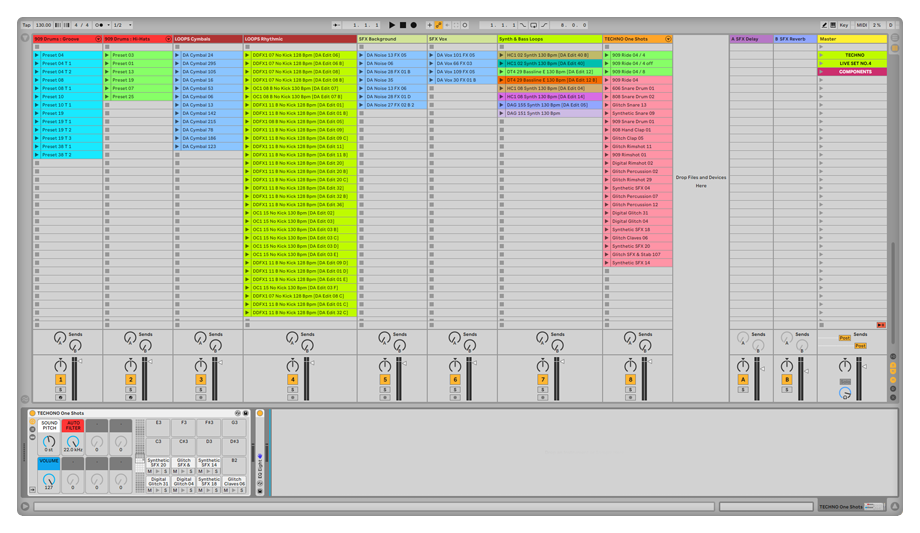The height and width of the screenshot is (533, 920).
Task: Fold the 909 Drums : Groove group
Action: 98,39
